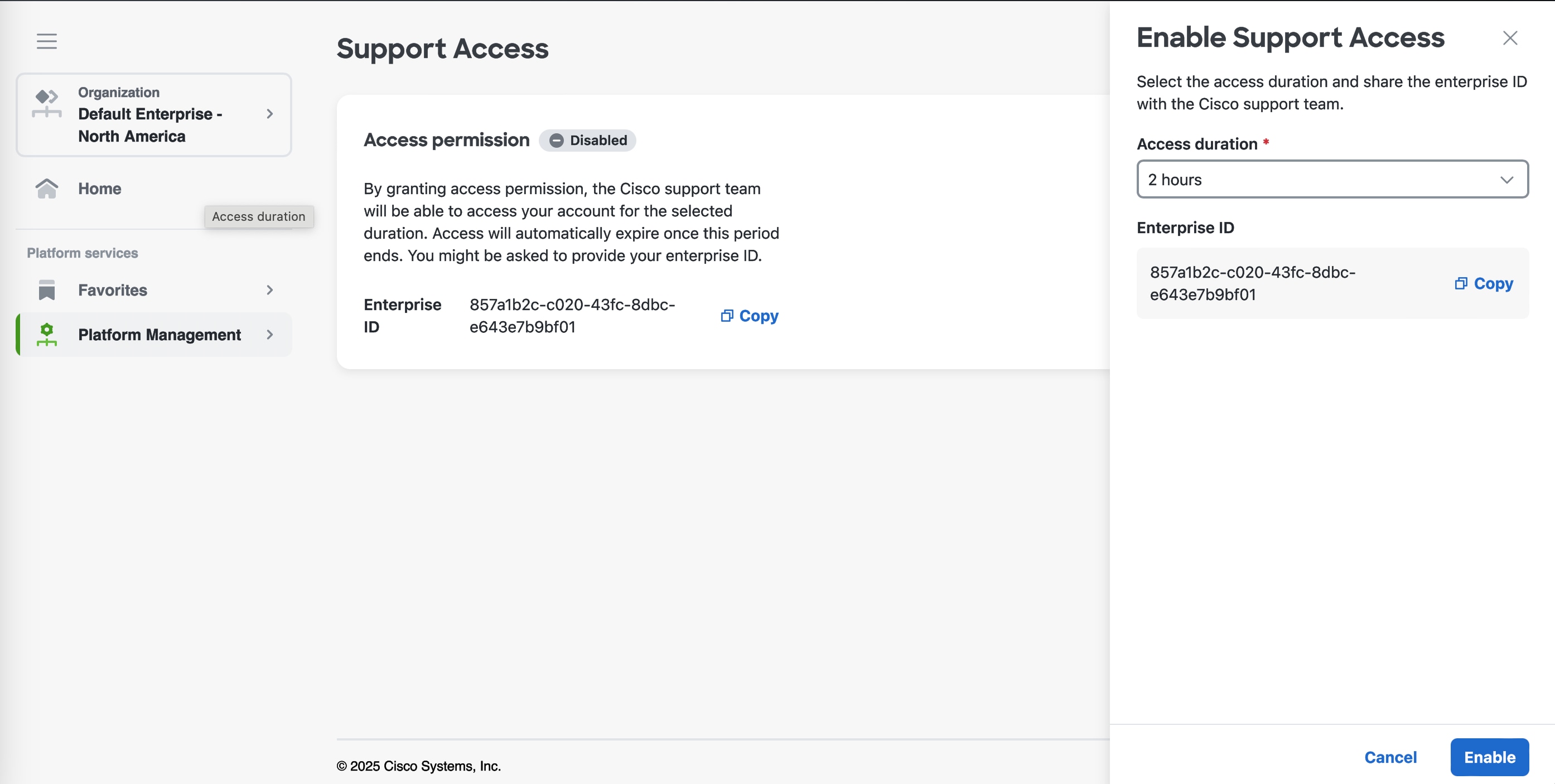Click the Support Access page heading

point(442,49)
